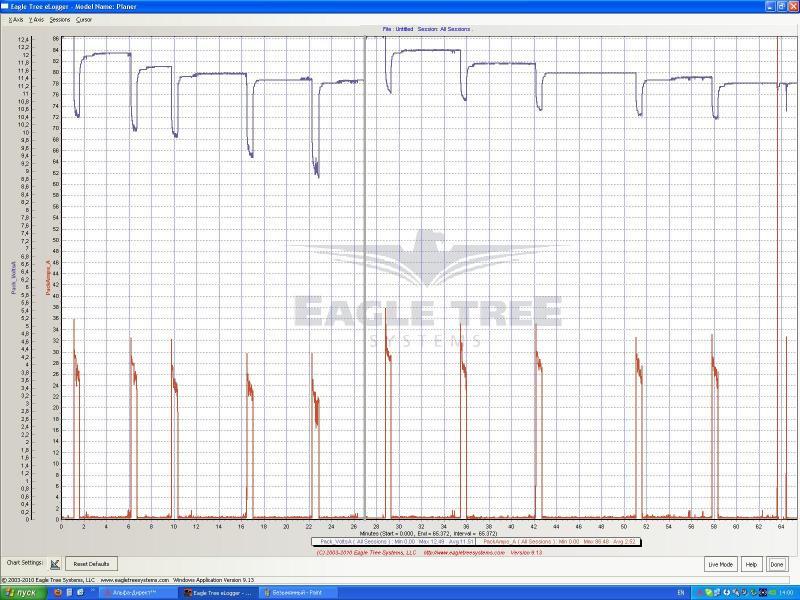
Task: Click the first quick launch icon beside Start
Action: [x=57, y=593]
